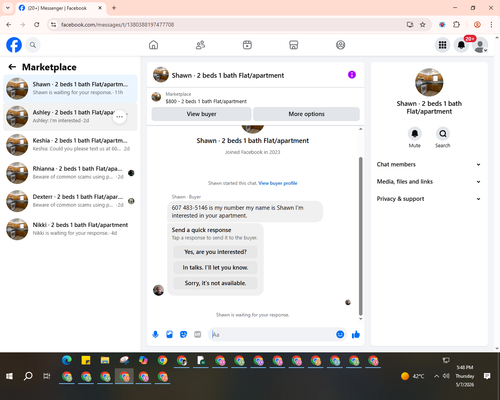This screenshot has height=400, width=500.
Task: Mute the conversation with the bell icon
Action: point(415,134)
